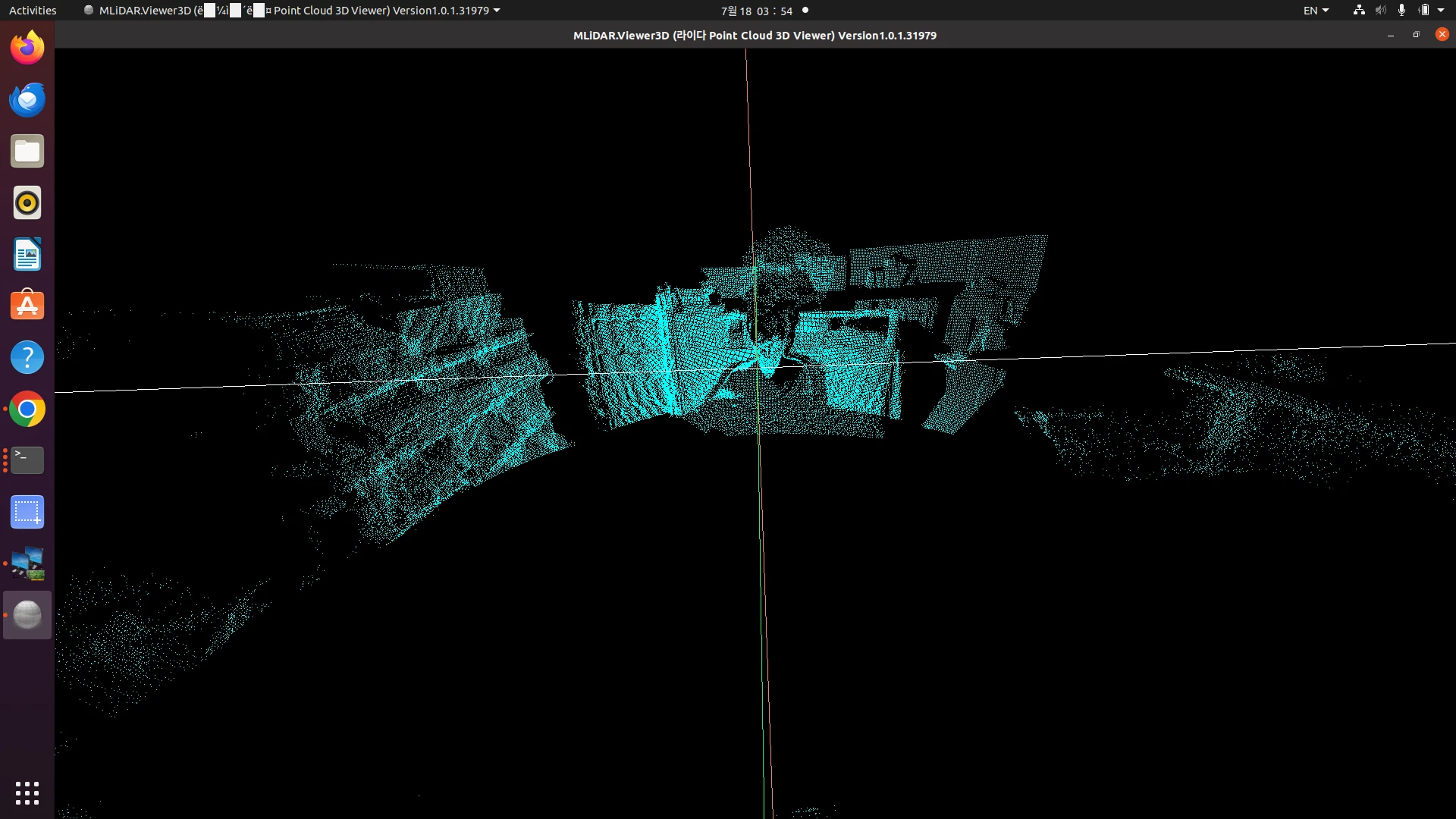The image size is (1456, 819).
Task: Open Rhythmbox music player in the dock
Action: pos(27,202)
